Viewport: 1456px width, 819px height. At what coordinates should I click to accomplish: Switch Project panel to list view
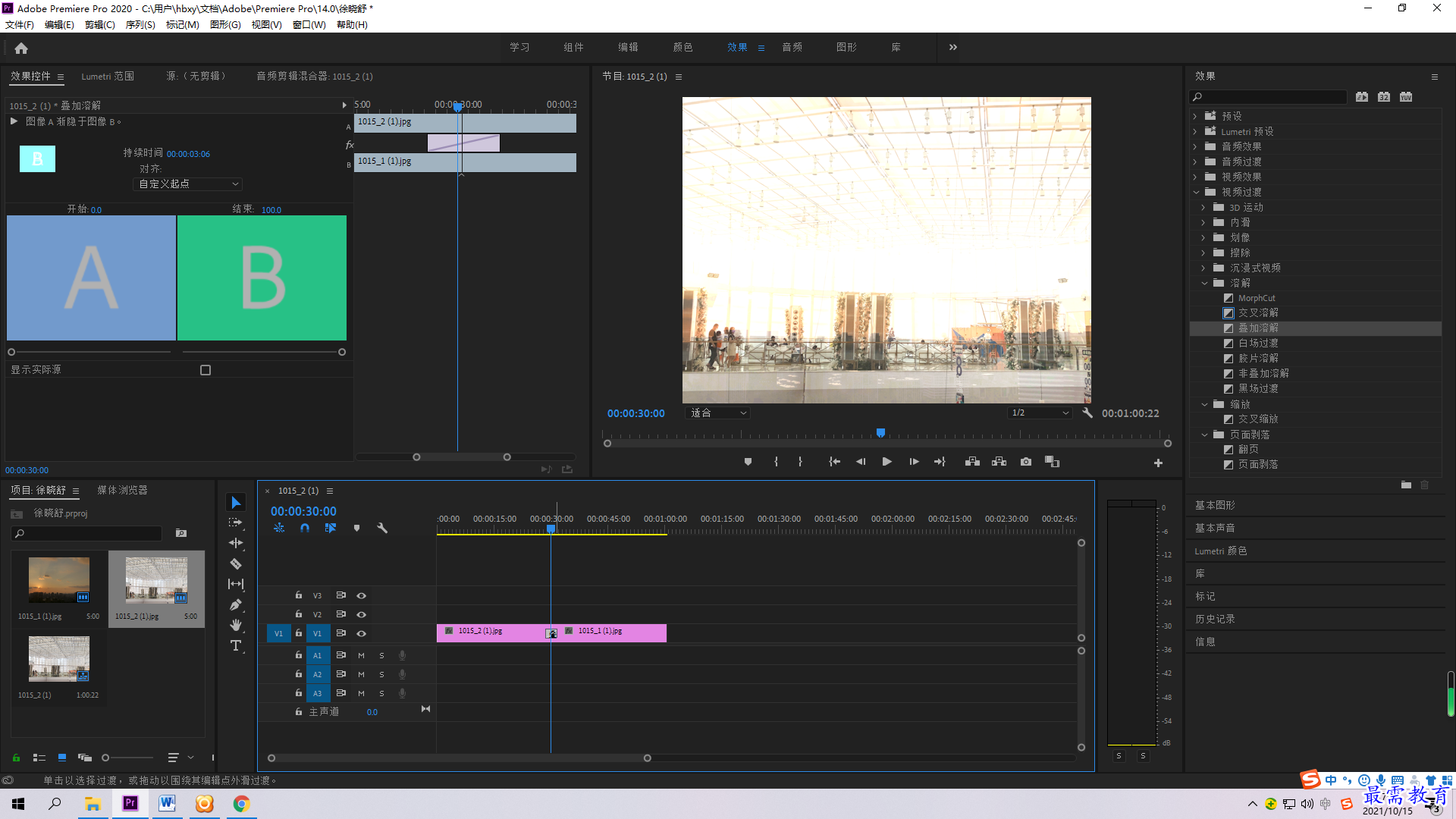coord(39,758)
